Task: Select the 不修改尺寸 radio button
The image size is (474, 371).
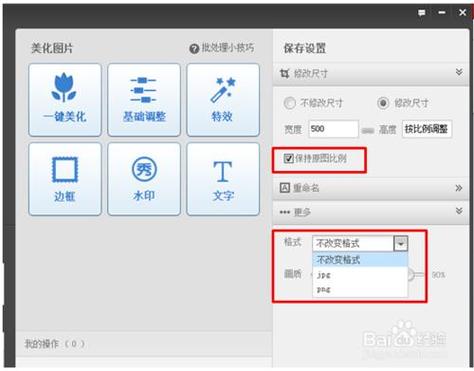Action: (x=289, y=103)
